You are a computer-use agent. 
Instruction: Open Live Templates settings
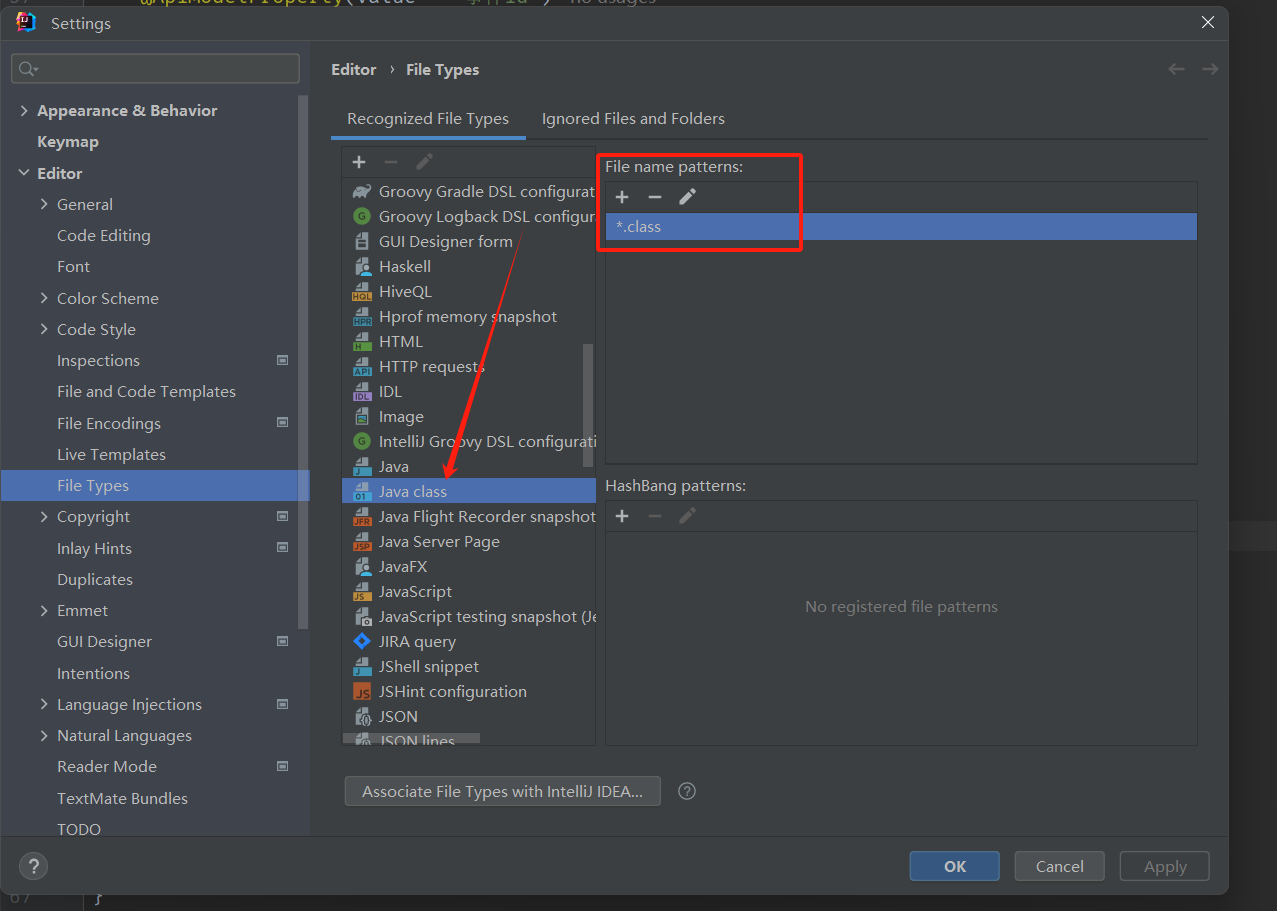(111, 454)
